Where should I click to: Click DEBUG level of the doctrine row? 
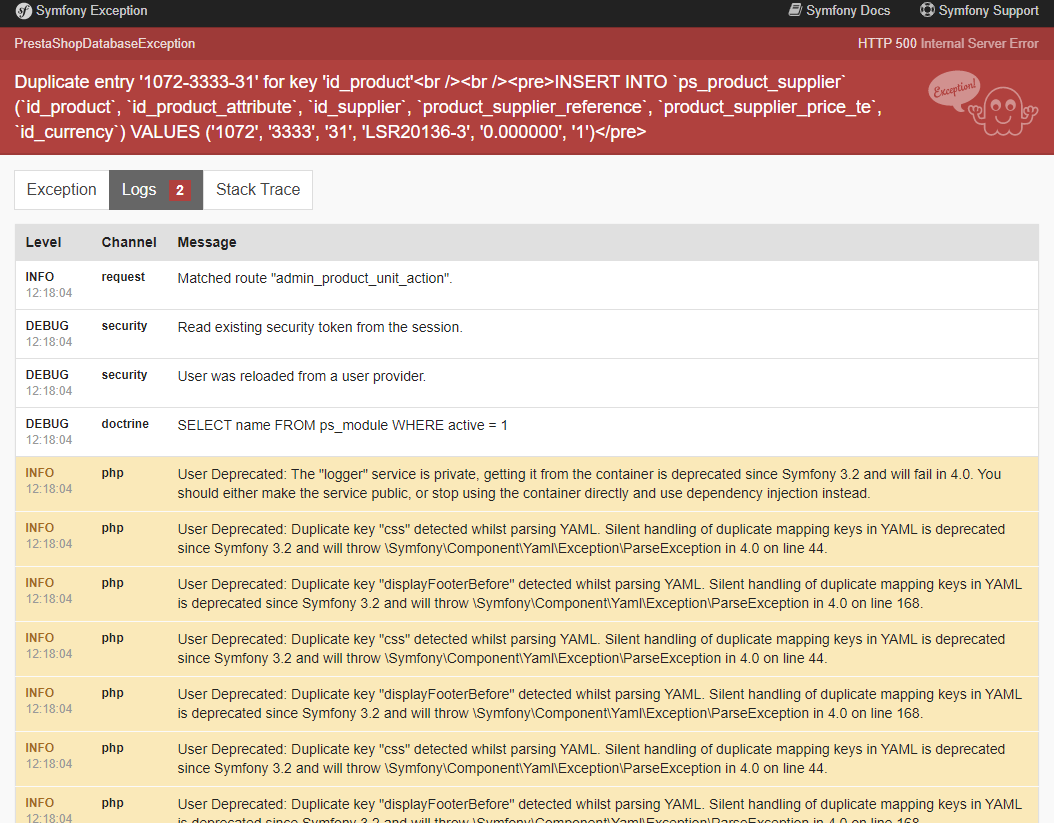coord(47,424)
